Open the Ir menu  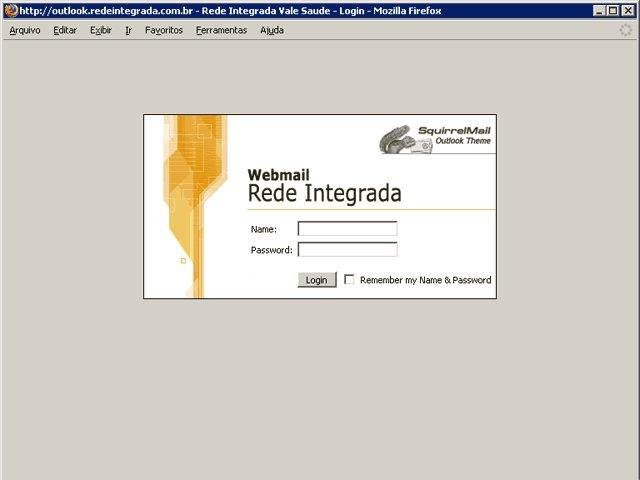[x=128, y=30]
